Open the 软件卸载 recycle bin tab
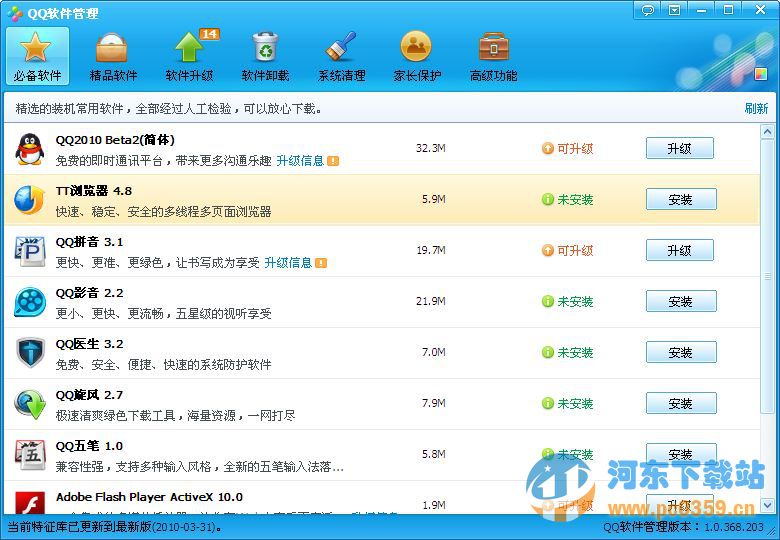 (x=265, y=56)
